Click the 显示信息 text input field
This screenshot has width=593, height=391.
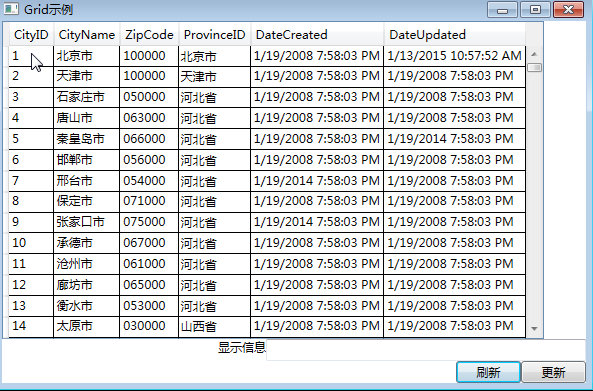[426, 350]
